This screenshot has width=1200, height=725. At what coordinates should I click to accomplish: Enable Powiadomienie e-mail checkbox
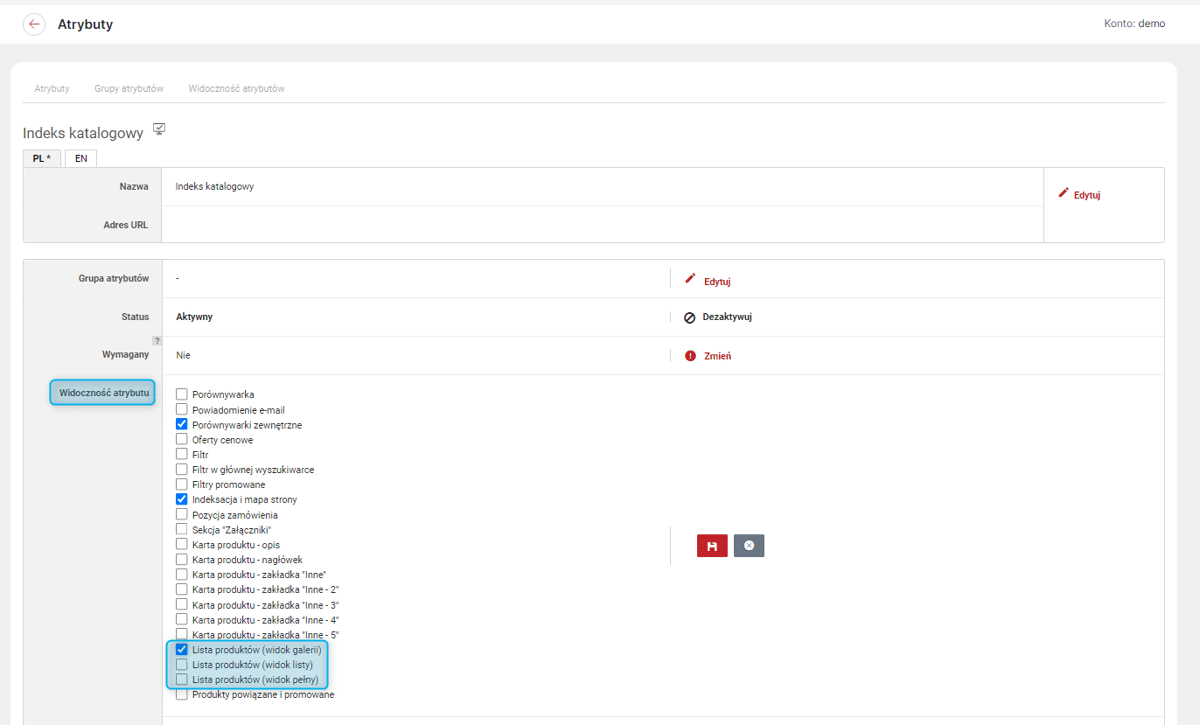[182, 410]
